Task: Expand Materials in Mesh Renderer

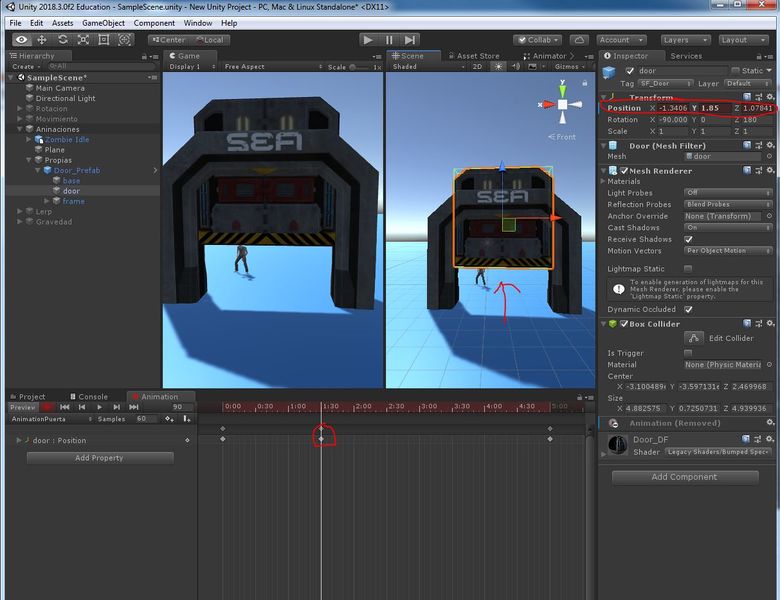Action: click(603, 182)
